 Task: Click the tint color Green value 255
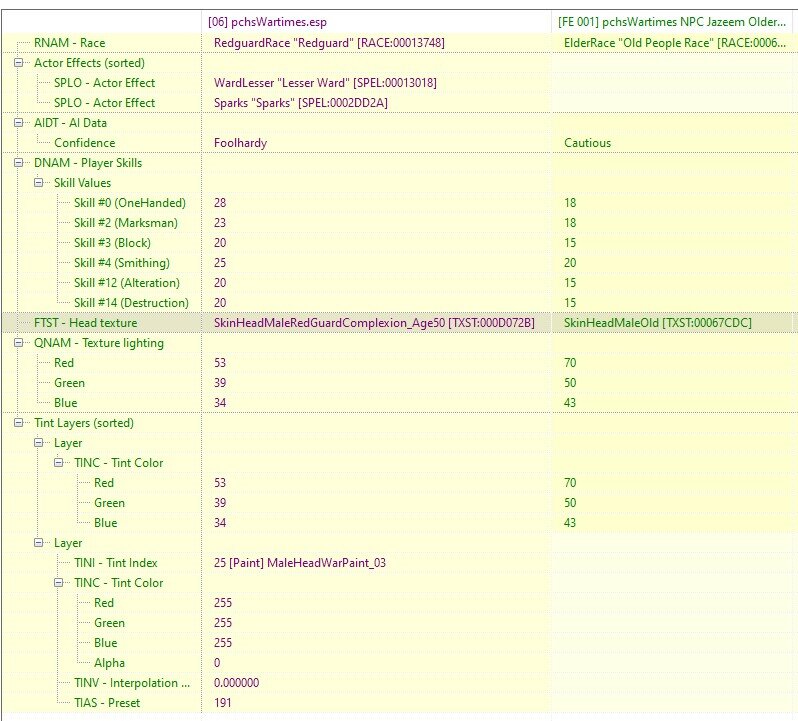[x=223, y=623]
